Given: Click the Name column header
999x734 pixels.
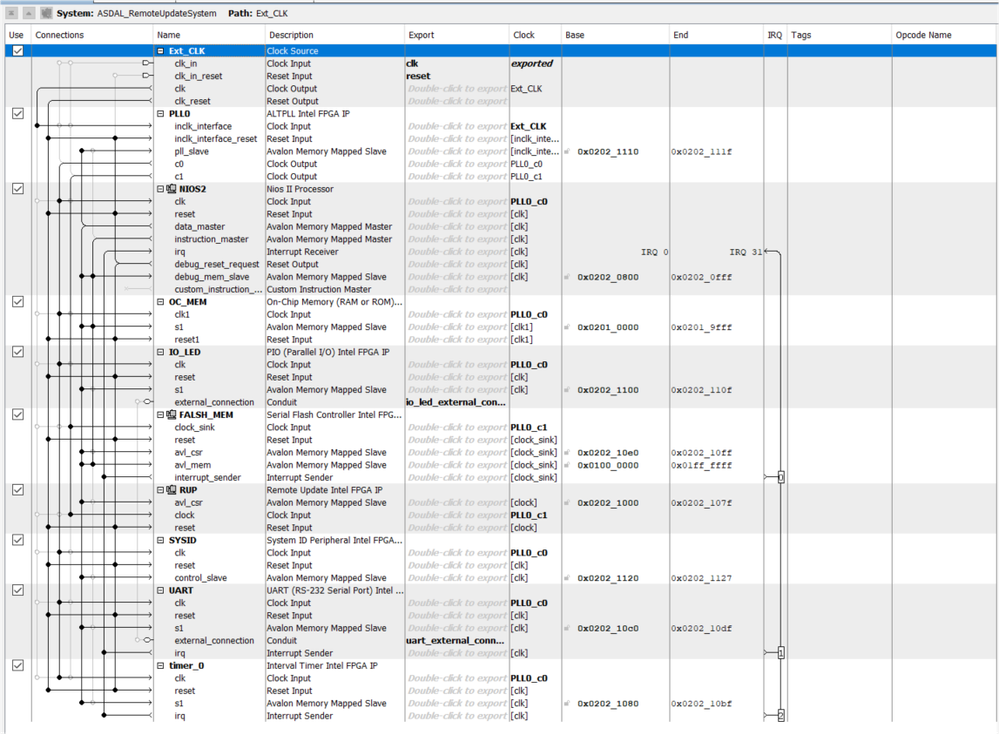Looking at the screenshot, I should [x=209, y=35].
